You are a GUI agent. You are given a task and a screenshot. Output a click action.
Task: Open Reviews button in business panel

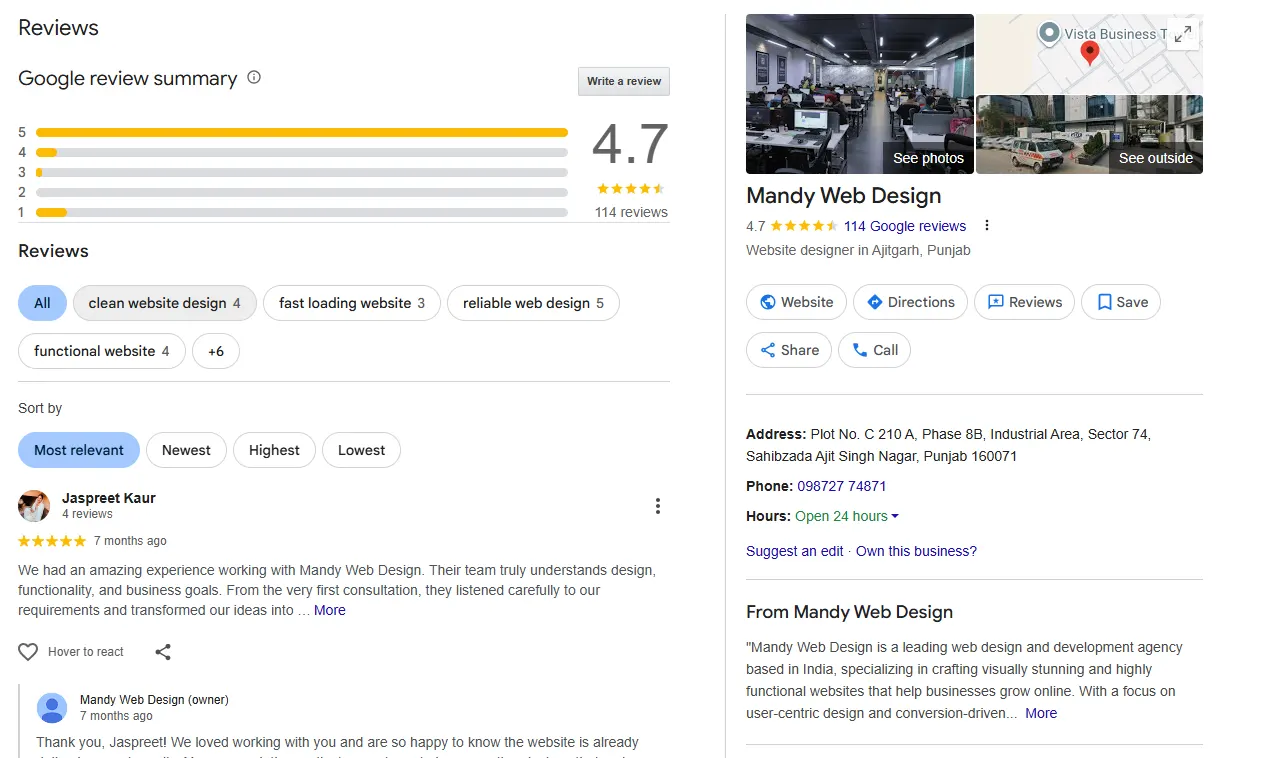(x=1024, y=302)
